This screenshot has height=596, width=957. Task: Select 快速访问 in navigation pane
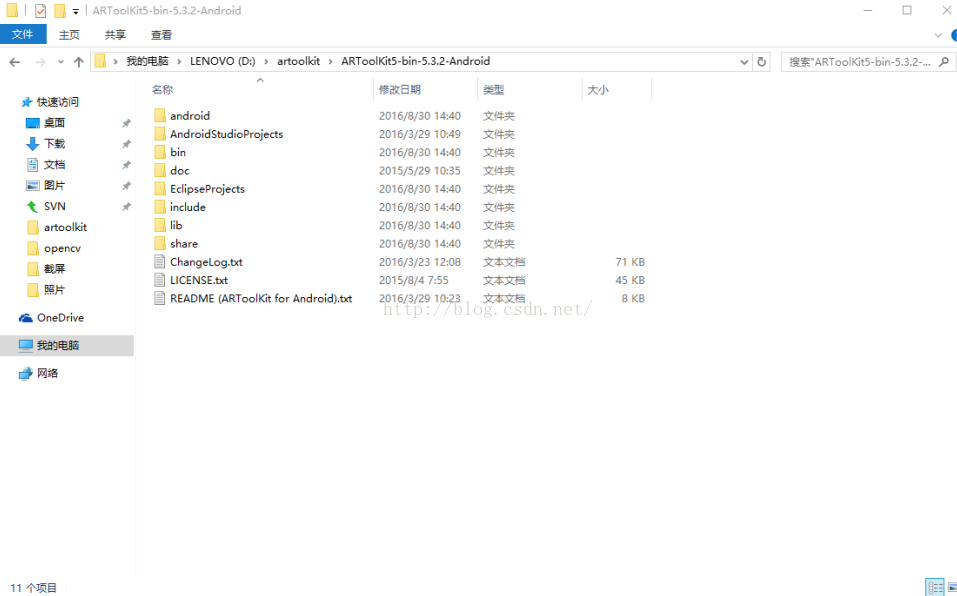pyautogui.click(x=57, y=102)
